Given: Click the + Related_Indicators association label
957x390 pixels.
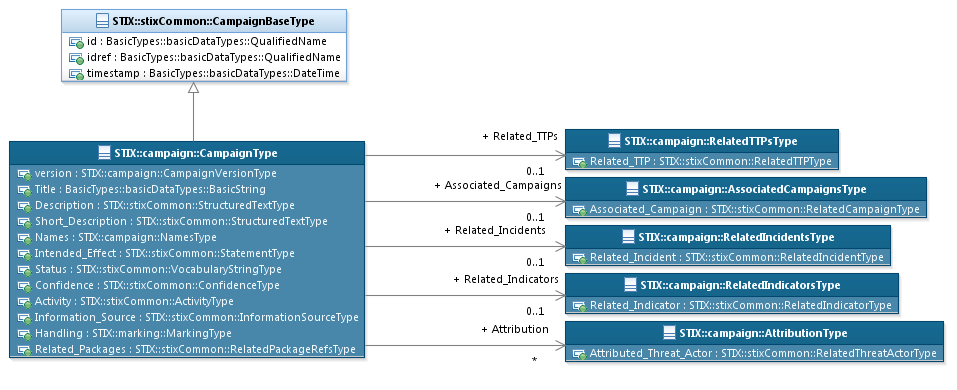Looking at the screenshot, I should [x=506, y=279].
